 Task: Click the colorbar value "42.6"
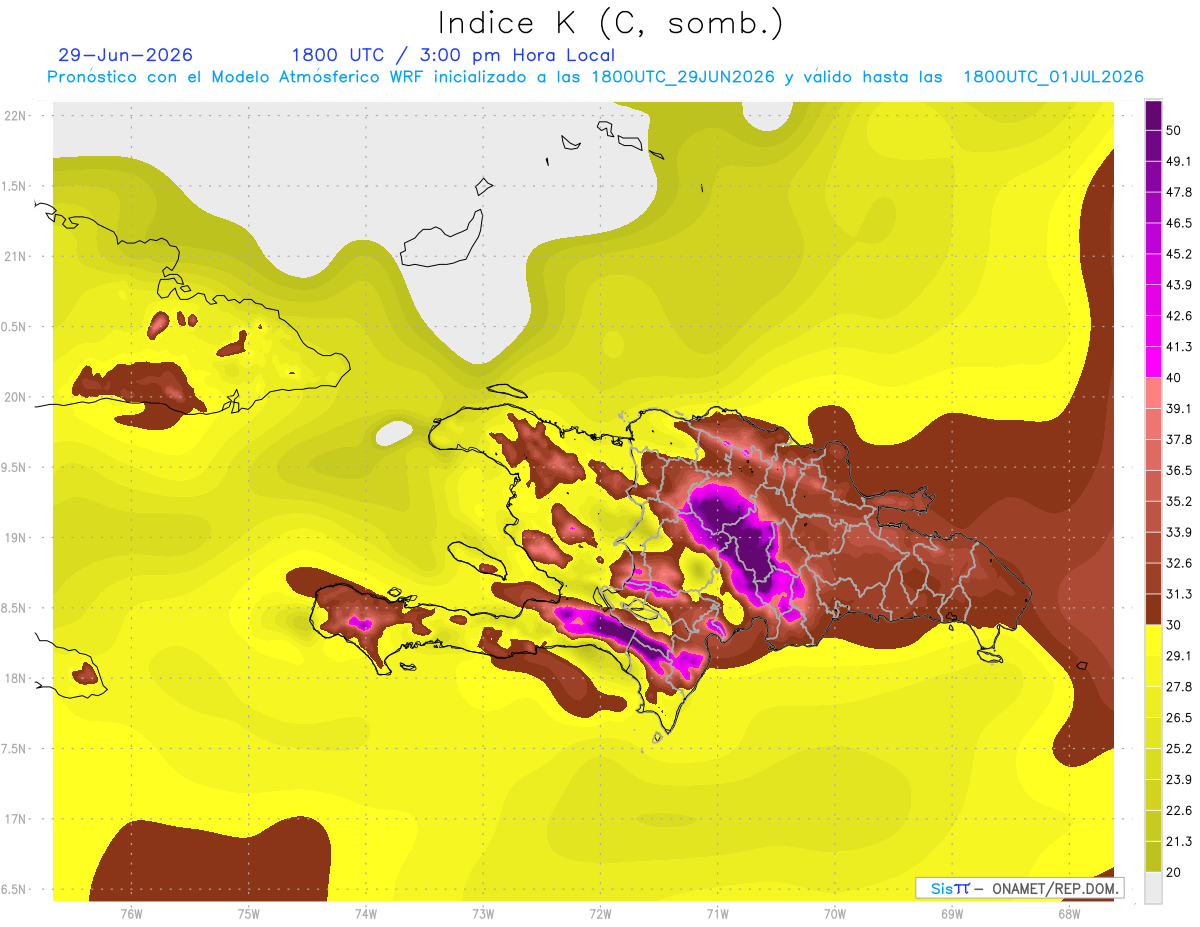[x=1179, y=317]
